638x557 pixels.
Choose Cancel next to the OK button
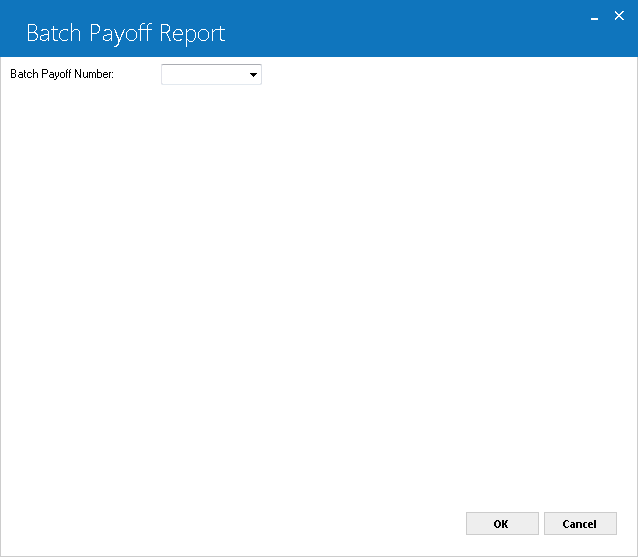coord(580,524)
